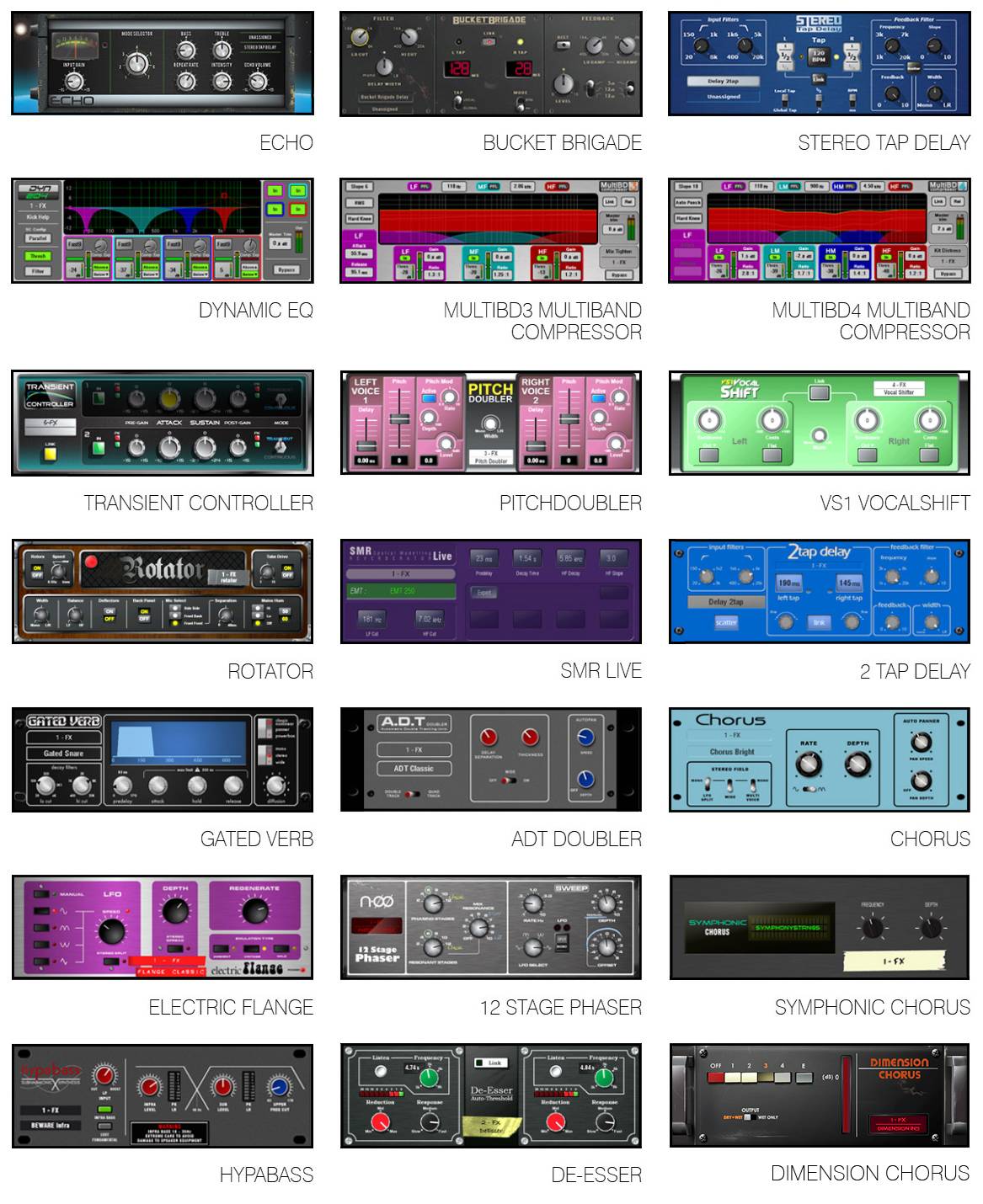
Task: Open the Delay 2tap preset on Stereo Tap Delay
Action: (723, 82)
